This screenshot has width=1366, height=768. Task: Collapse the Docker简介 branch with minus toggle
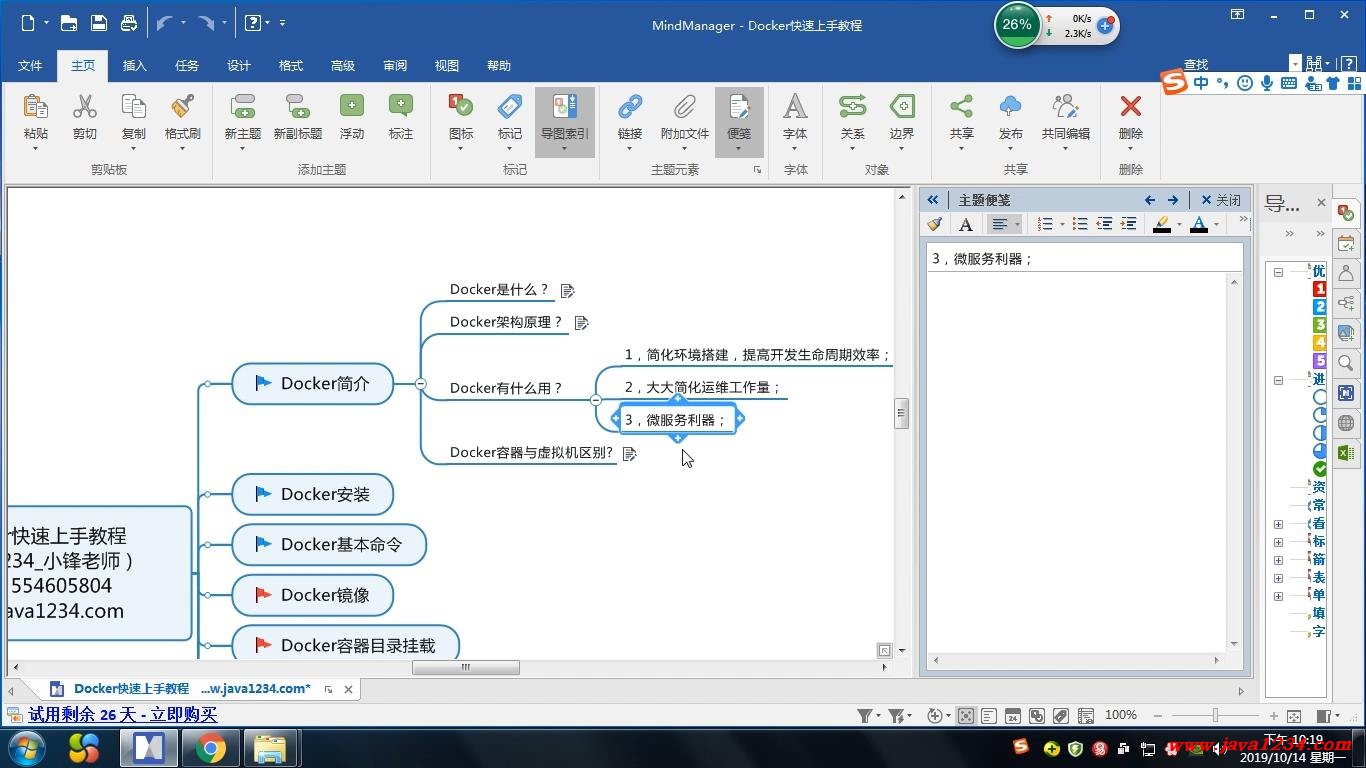pos(421,384)
